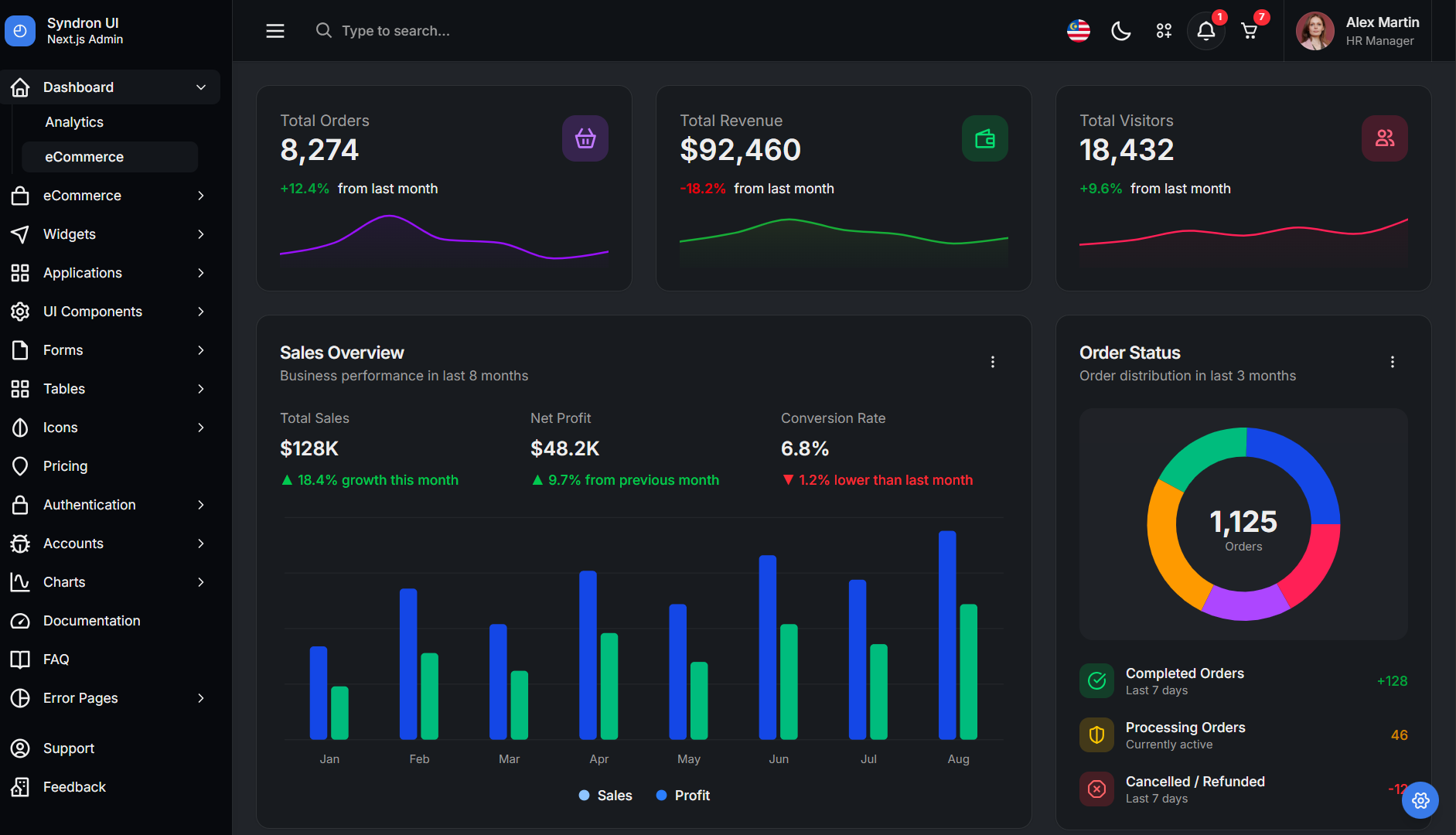Click the Cancelled / Refunded x icon

pos(1097,789)
